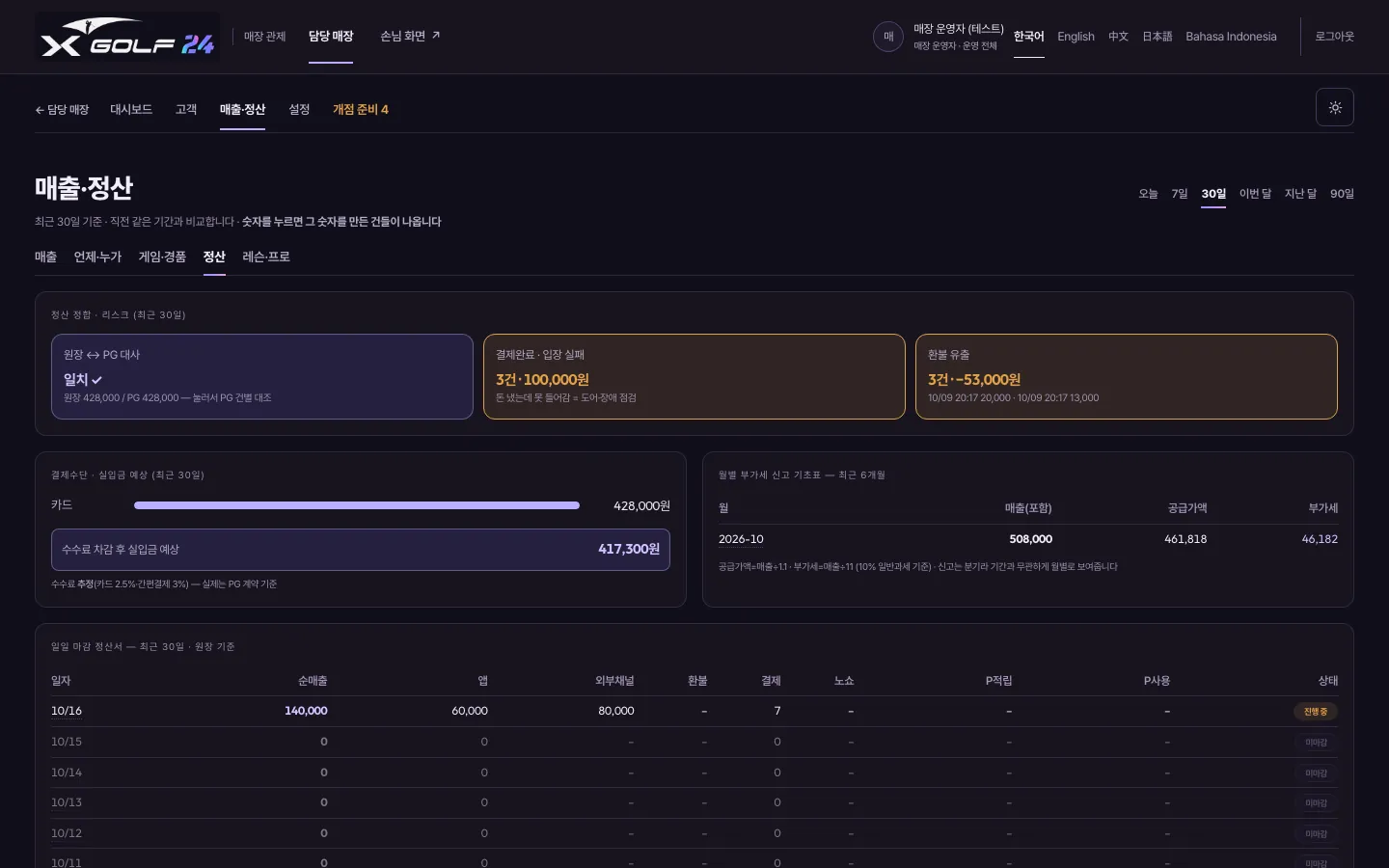1389x868 pixels.
Task: Click the X Golf 24 logo
Action: point(127,37)
